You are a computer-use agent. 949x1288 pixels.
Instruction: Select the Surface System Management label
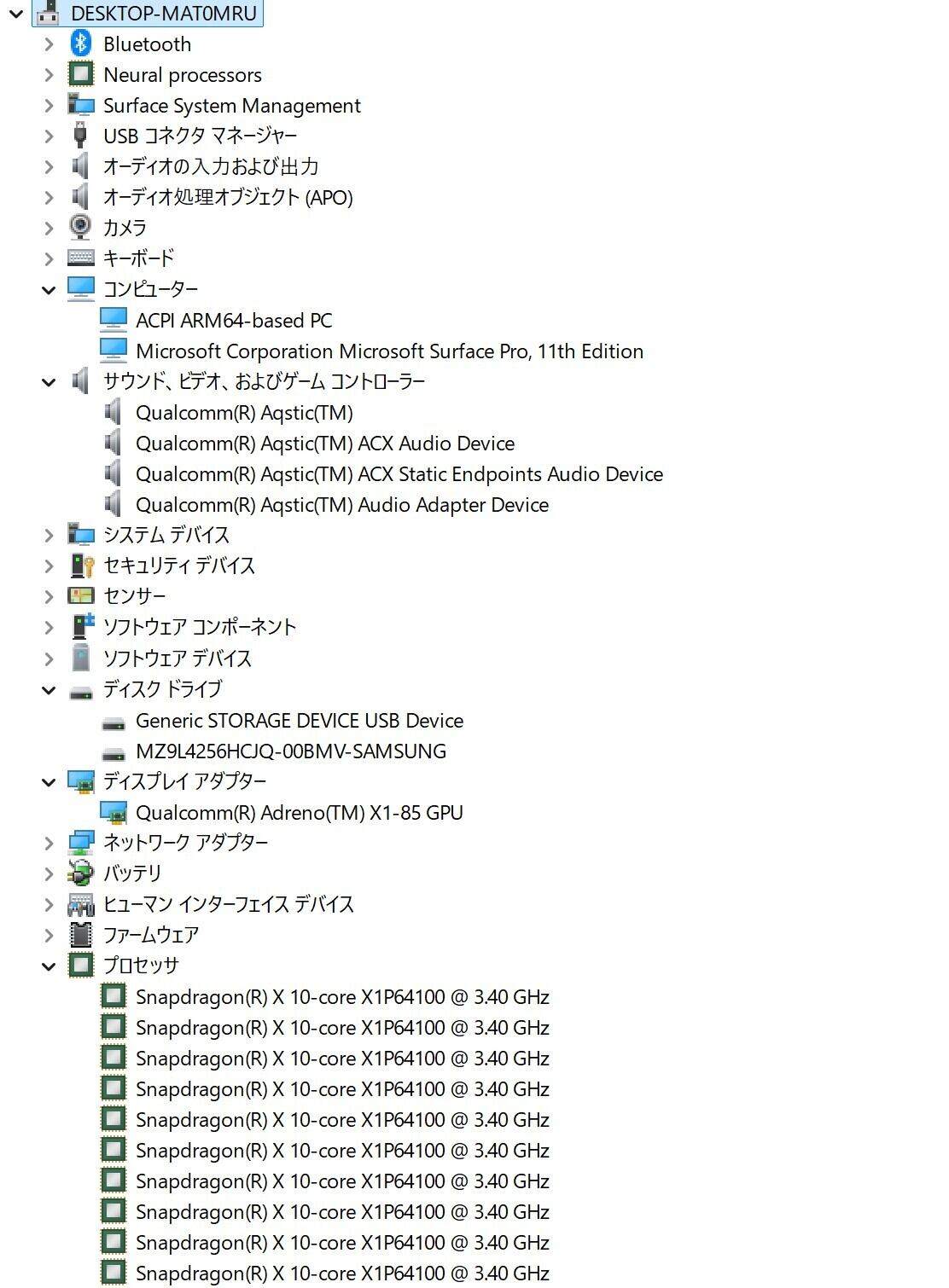pos(232,105)
